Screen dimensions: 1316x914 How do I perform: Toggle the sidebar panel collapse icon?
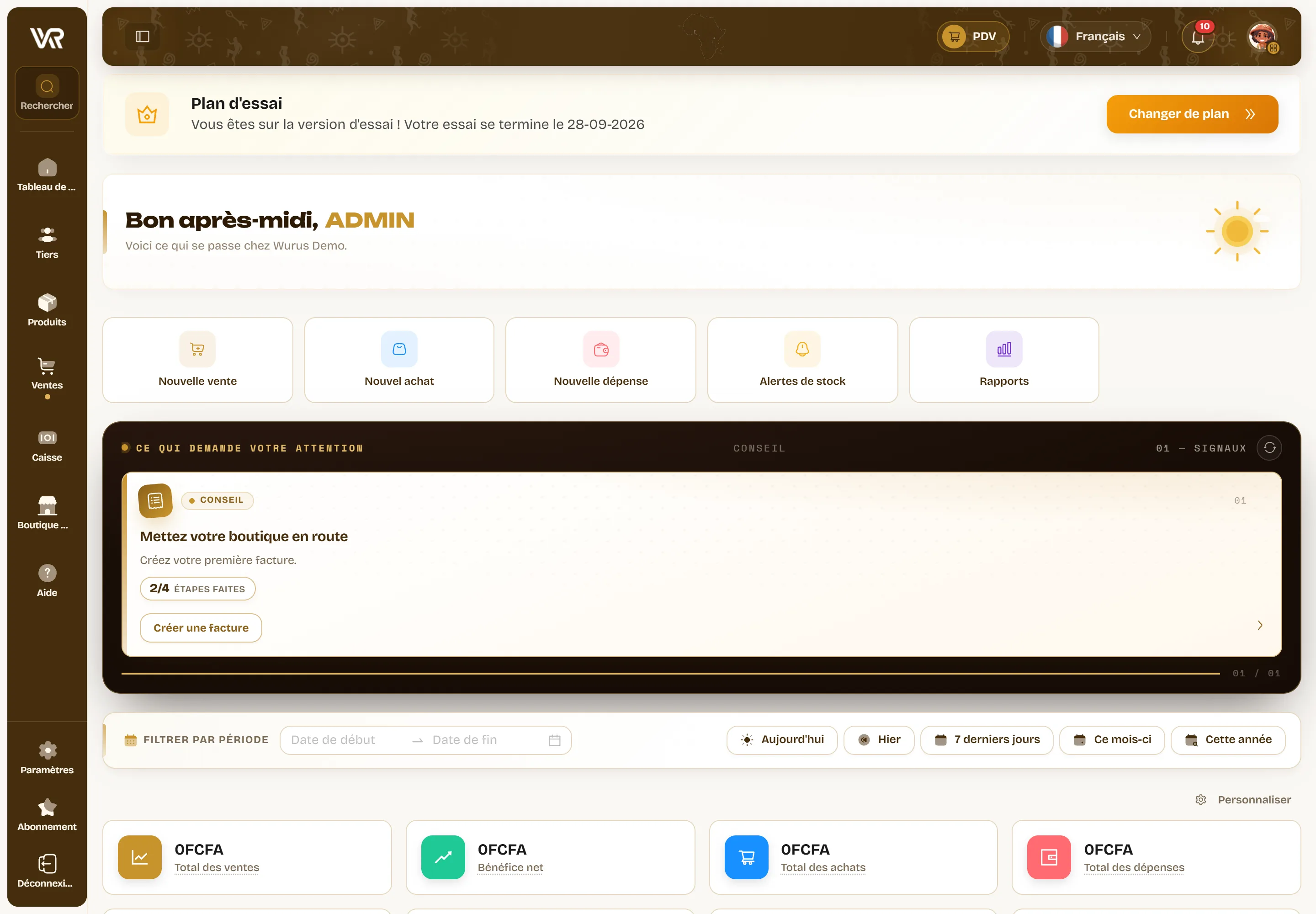[143, 37]
